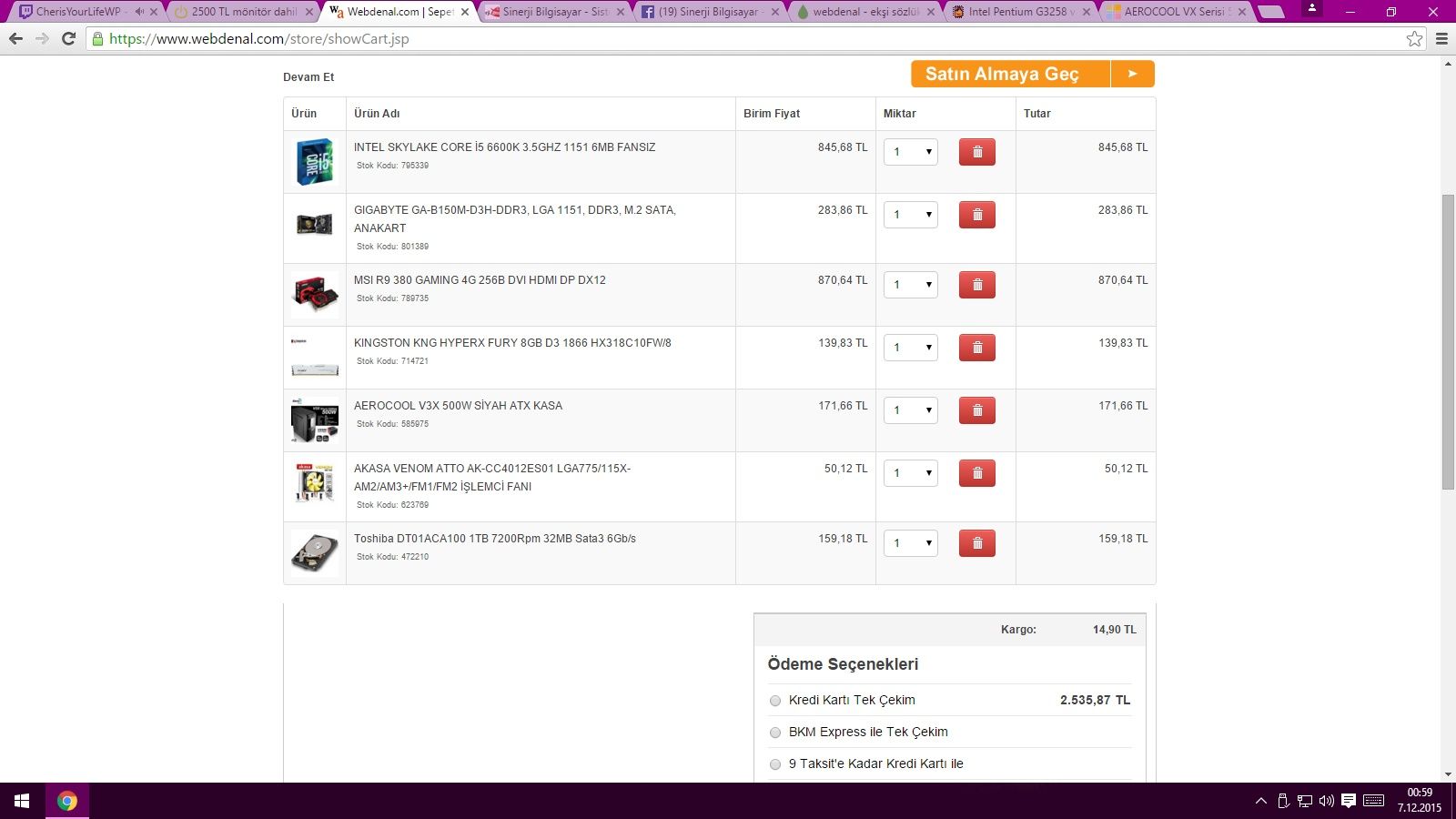Go forward in browser history
The image size is (1456, 819).
point(42,39)
